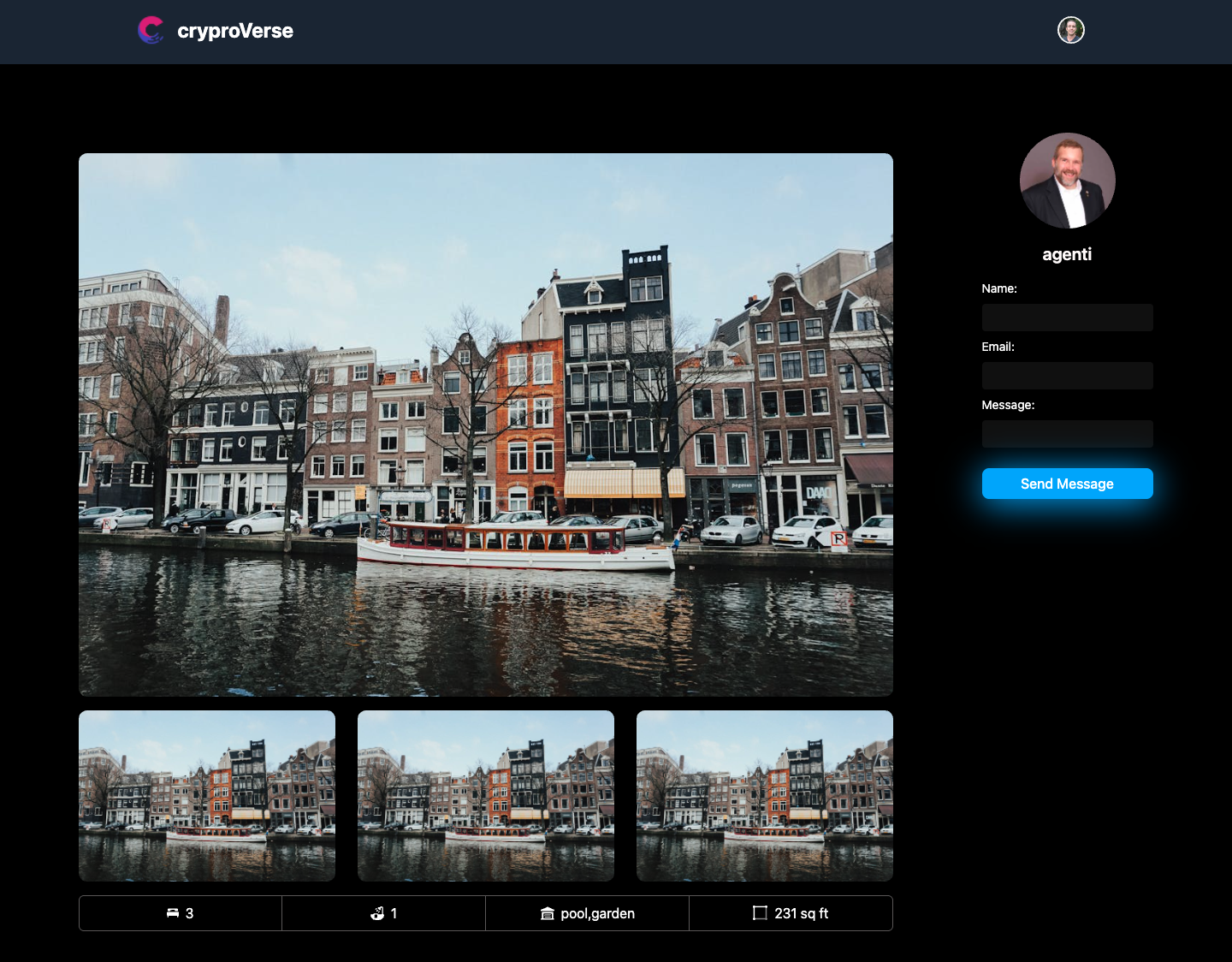Screen dimensions: 1232x962
Task: Click the Message: field label
Action: pos(1009,405)
